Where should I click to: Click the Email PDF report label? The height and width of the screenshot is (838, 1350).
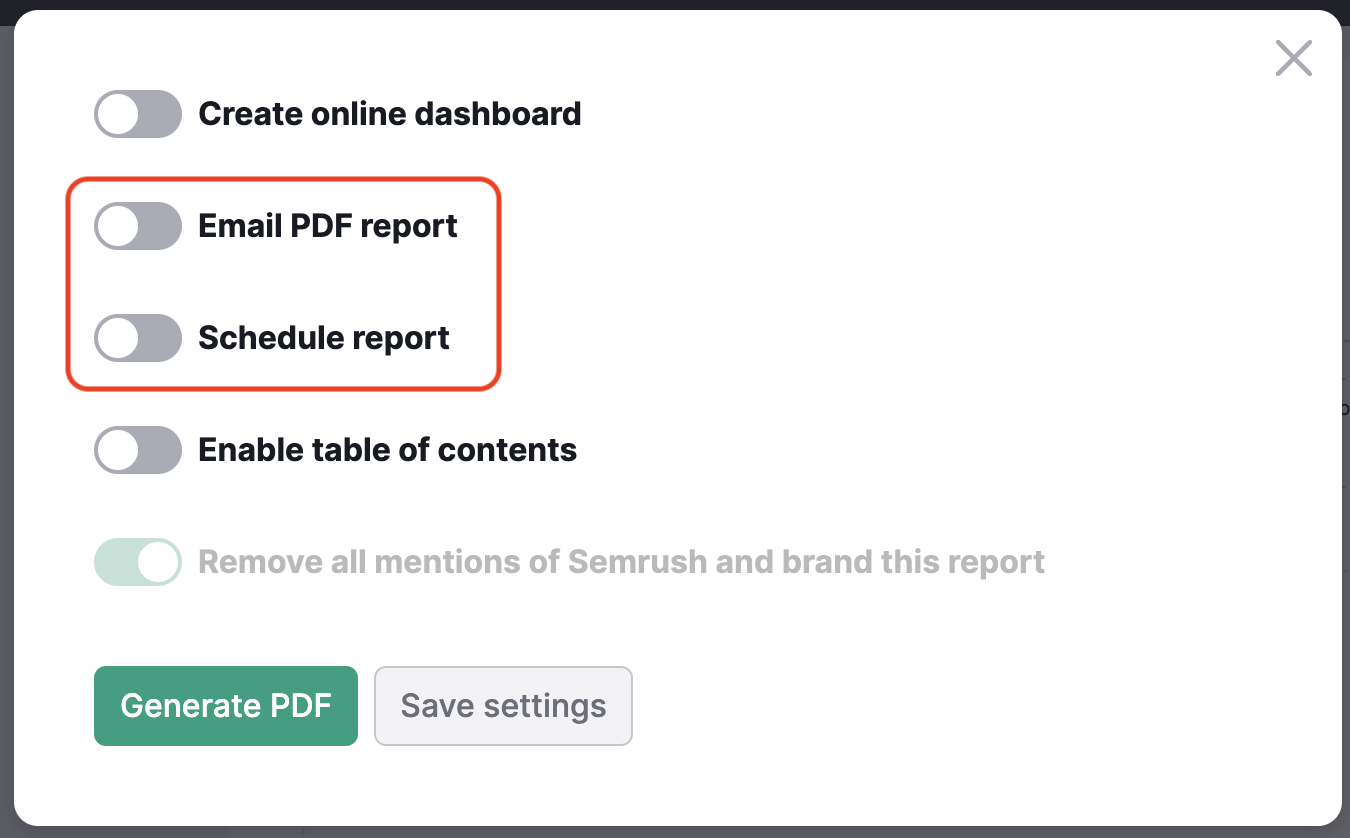point(328,226)
